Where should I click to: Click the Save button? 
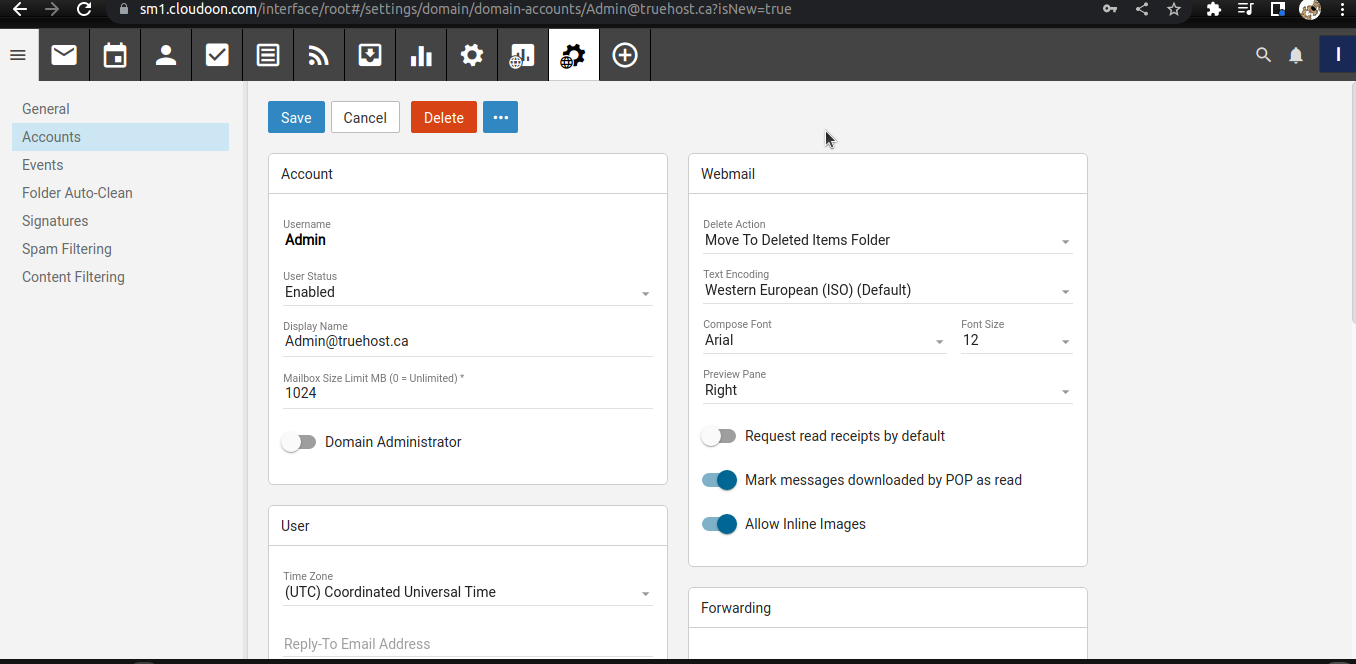point(296,117)
